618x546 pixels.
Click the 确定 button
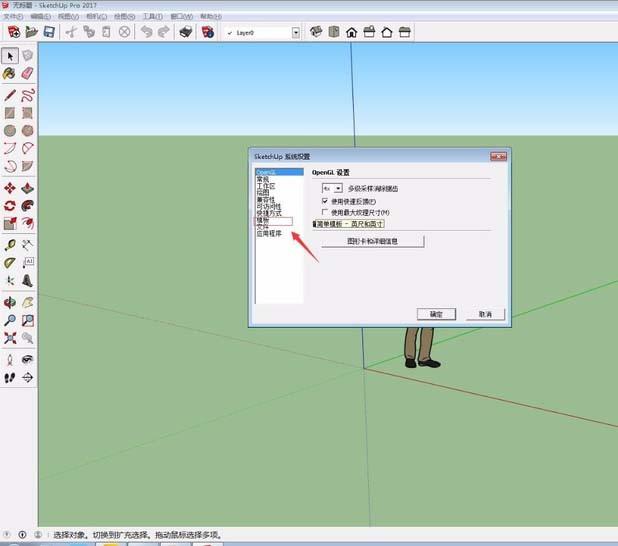(x=436, y=314)
